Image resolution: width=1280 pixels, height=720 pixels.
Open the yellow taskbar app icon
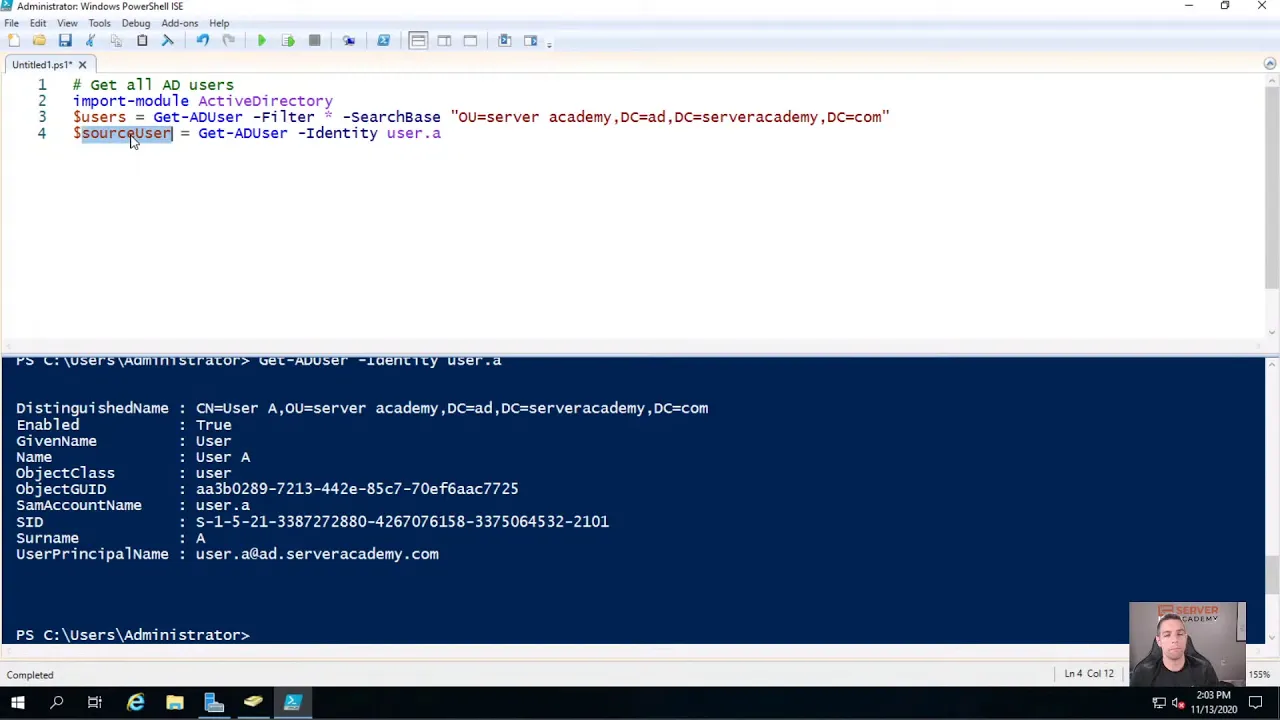(x=253, y=703)
